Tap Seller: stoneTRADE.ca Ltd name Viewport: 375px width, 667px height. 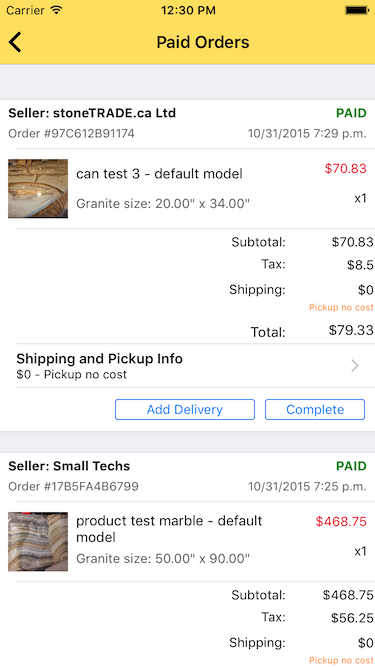(92, 113)
